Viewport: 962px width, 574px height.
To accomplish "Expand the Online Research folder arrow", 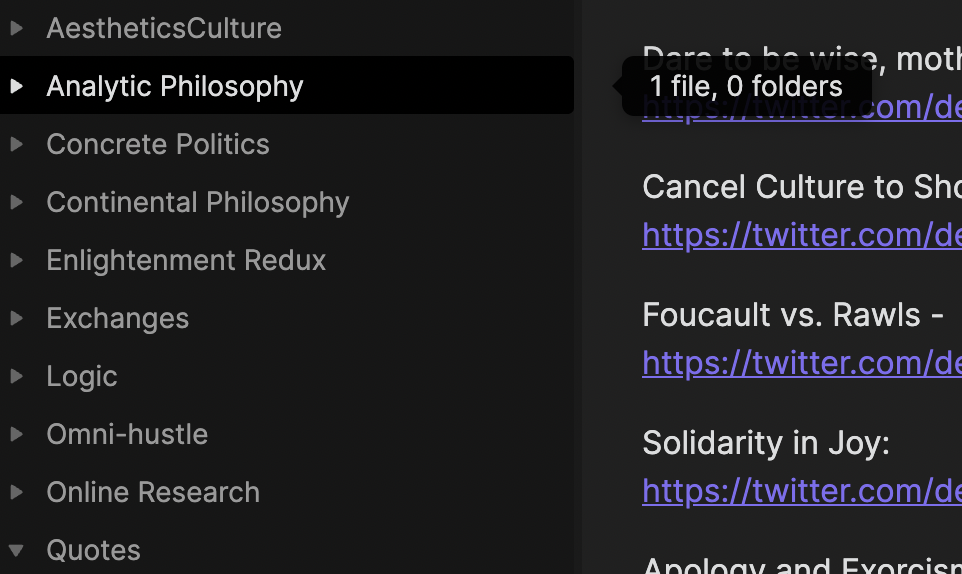I will click(x=15, y=492).
